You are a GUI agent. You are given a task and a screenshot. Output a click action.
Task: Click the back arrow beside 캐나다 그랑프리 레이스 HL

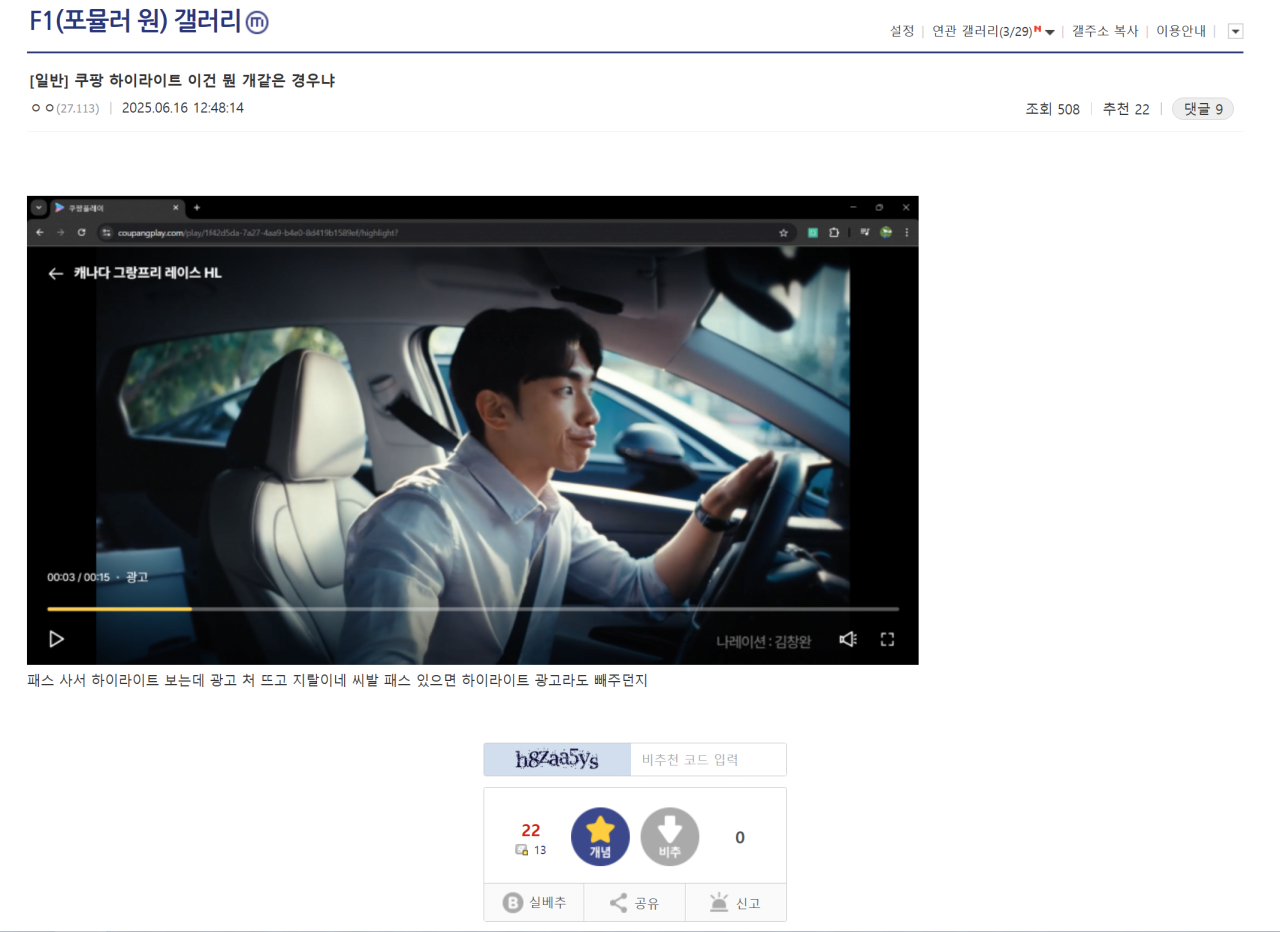click(x=56, y=273)
